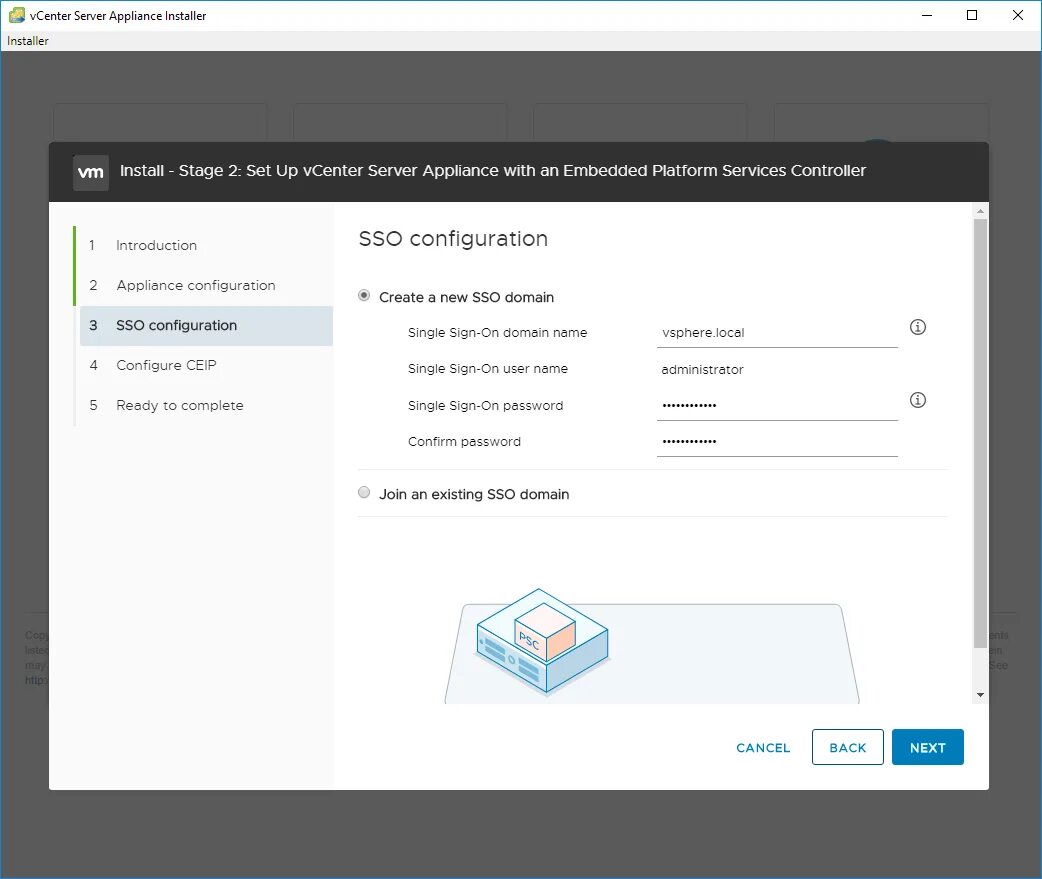Select Join an existing SSO domain option

click(364, 492)
